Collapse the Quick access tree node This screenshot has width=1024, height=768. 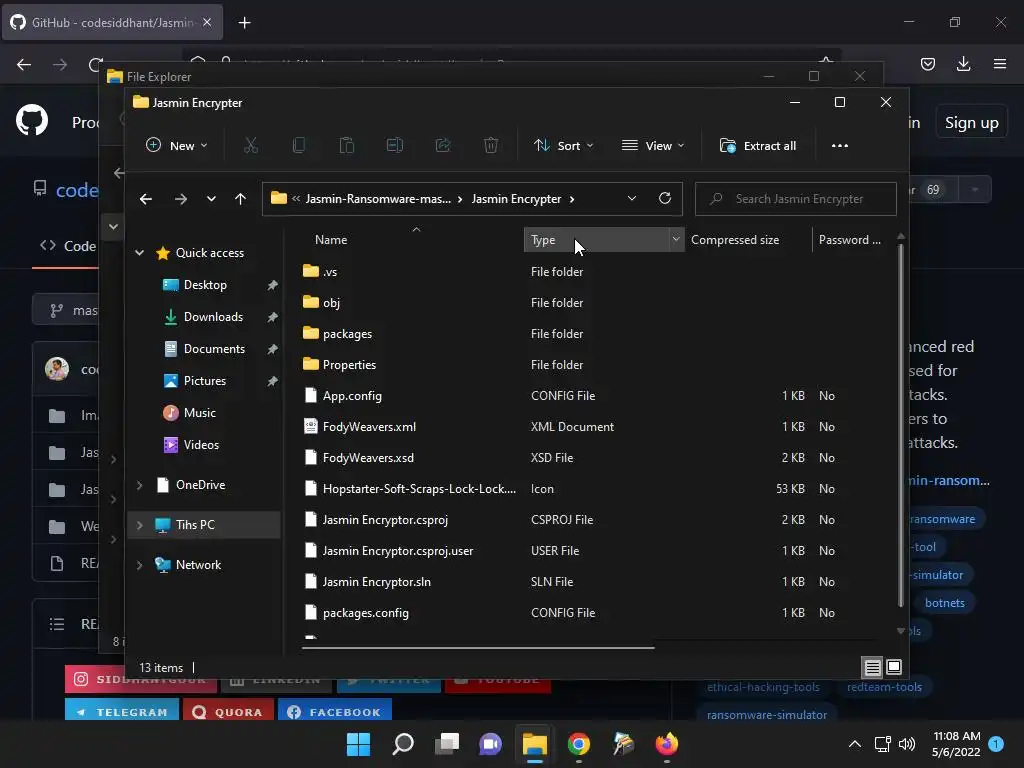pos(139,253)
